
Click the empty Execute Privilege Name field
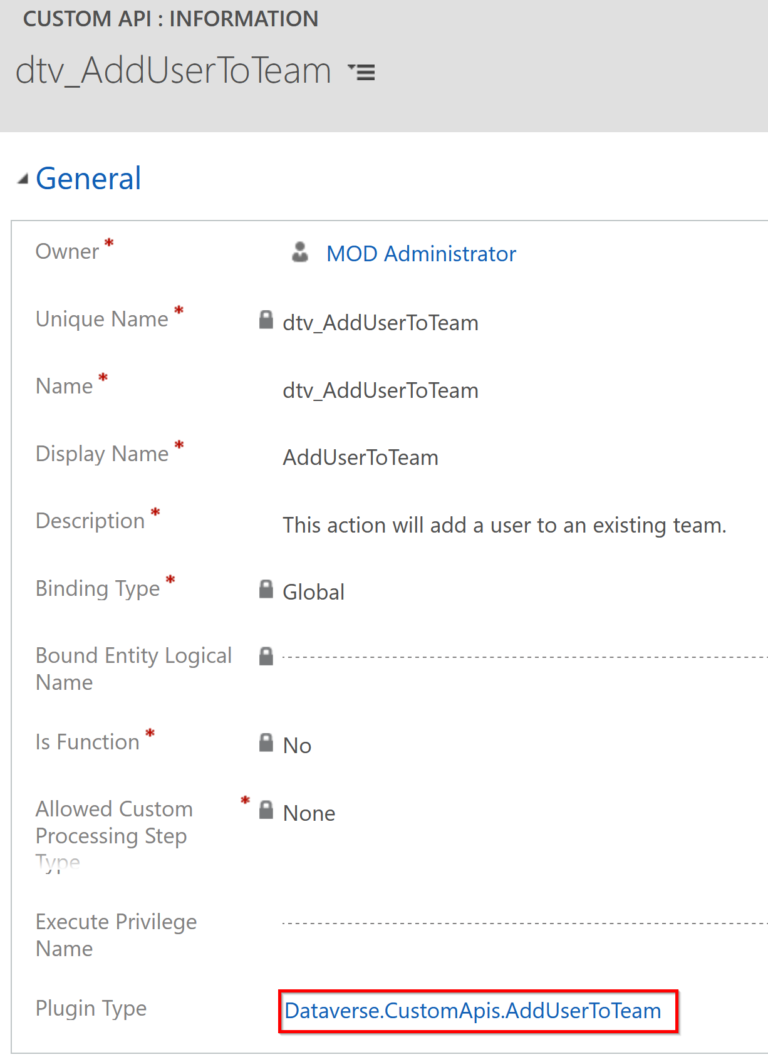point(525,924)
